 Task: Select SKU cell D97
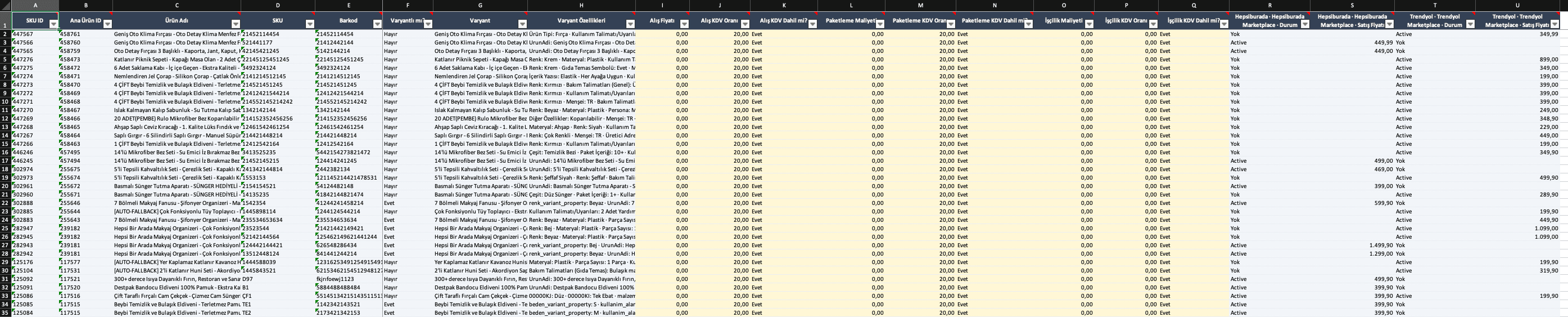pos(278,279)
